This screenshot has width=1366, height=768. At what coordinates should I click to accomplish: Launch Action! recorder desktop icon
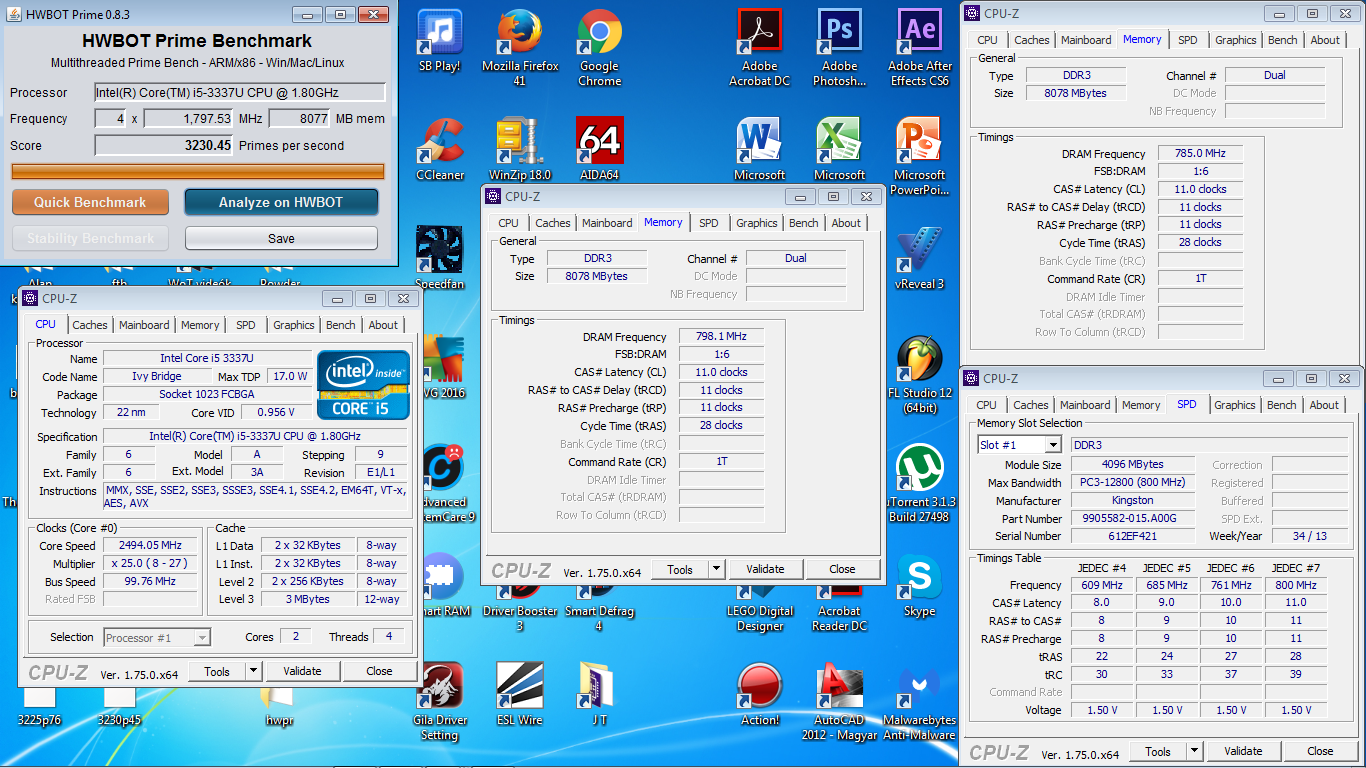[759, 693]
